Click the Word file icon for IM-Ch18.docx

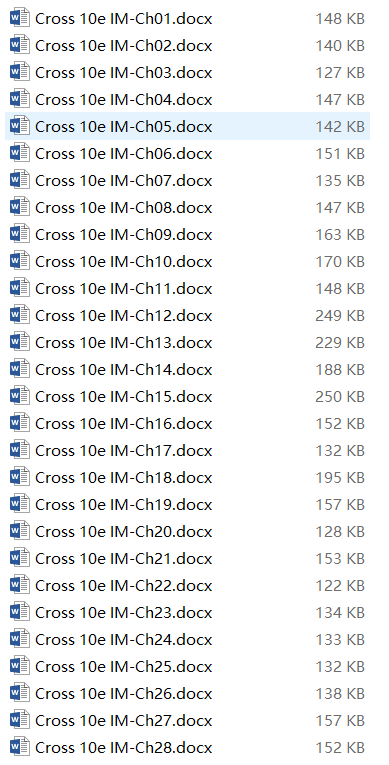(x=20, y=478)
